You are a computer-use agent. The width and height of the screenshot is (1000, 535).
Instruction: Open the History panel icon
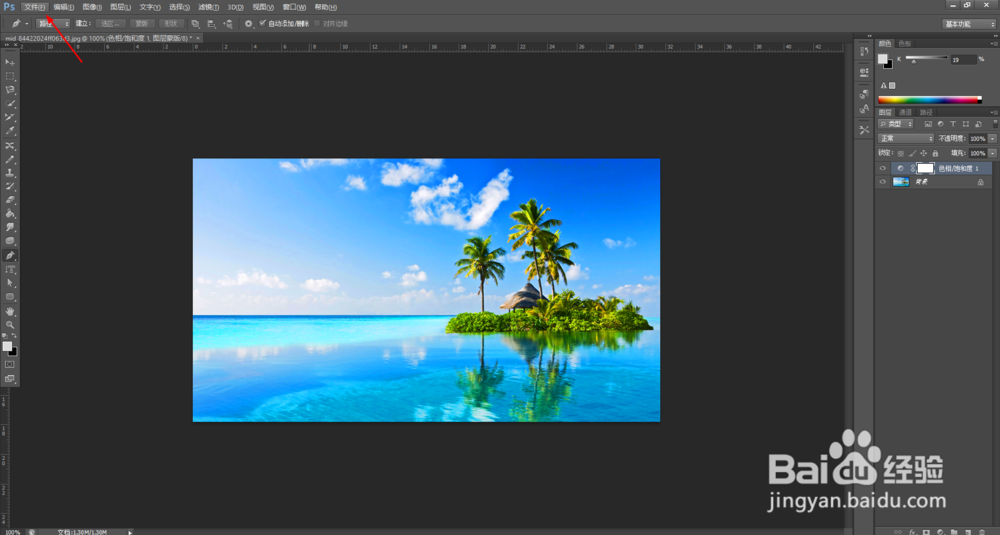tap(864, 51)
